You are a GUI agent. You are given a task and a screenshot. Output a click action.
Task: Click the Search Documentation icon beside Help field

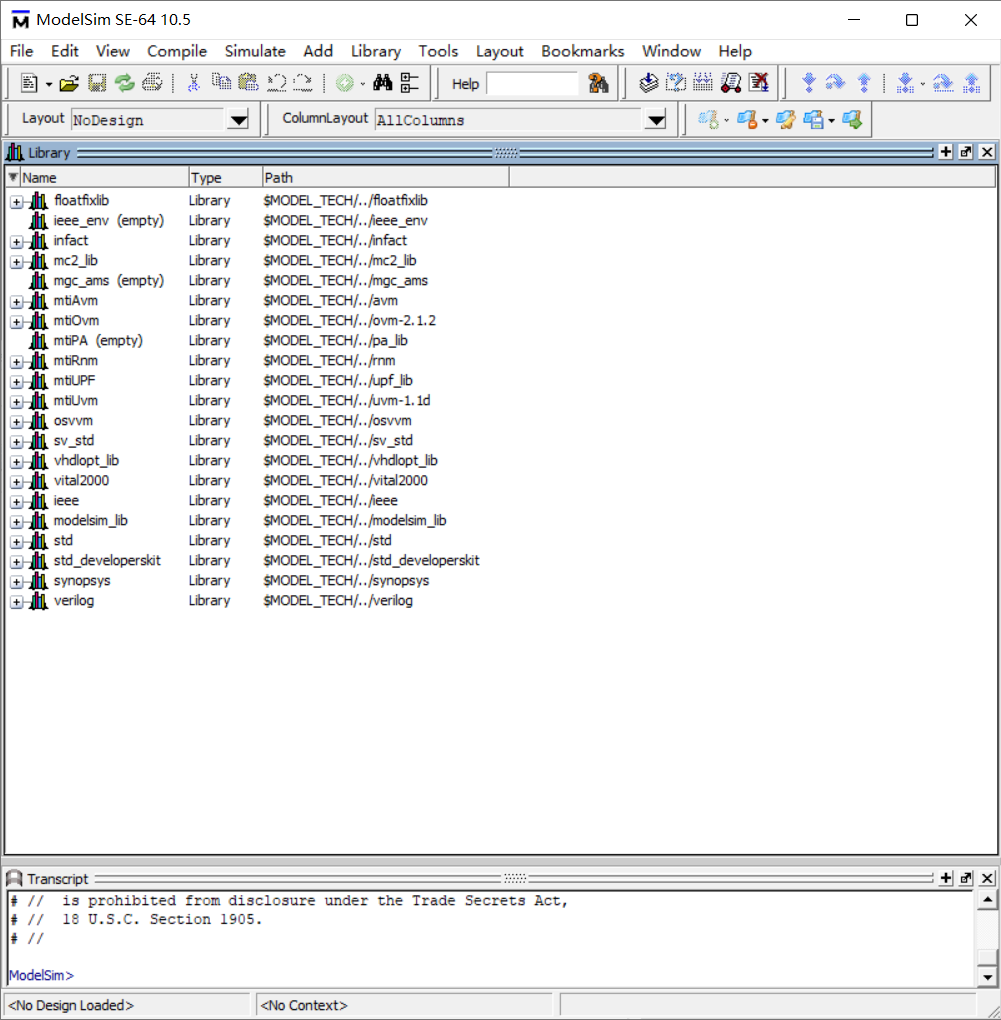[x=598, y=83]
